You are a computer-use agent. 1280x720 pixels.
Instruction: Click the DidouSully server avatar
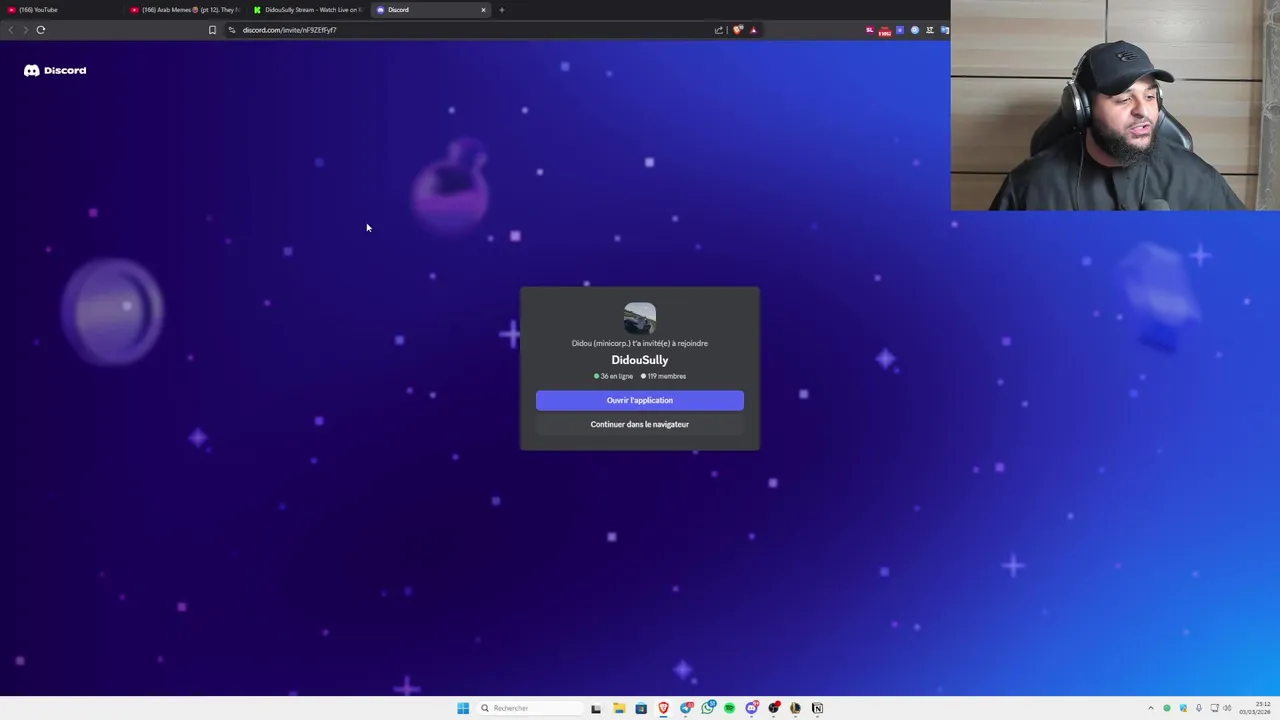(640, 318)
